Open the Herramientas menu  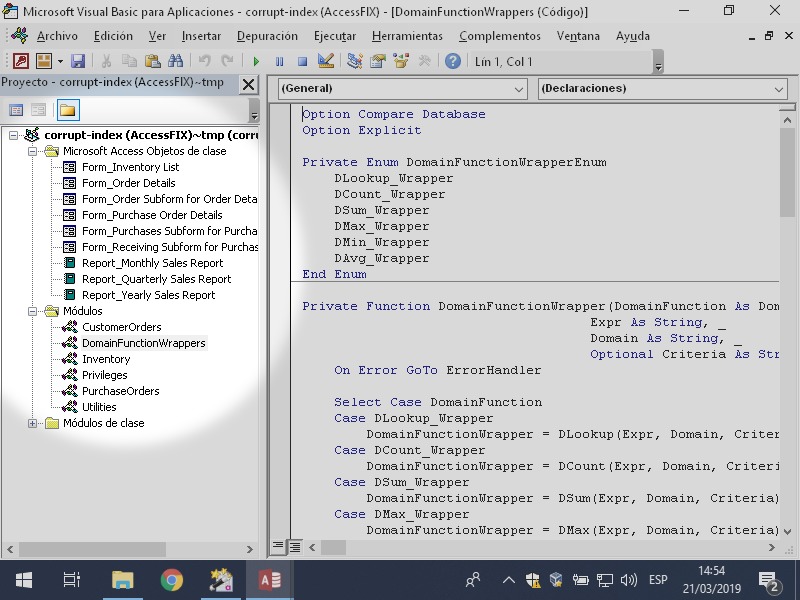(x=407, y=36)
